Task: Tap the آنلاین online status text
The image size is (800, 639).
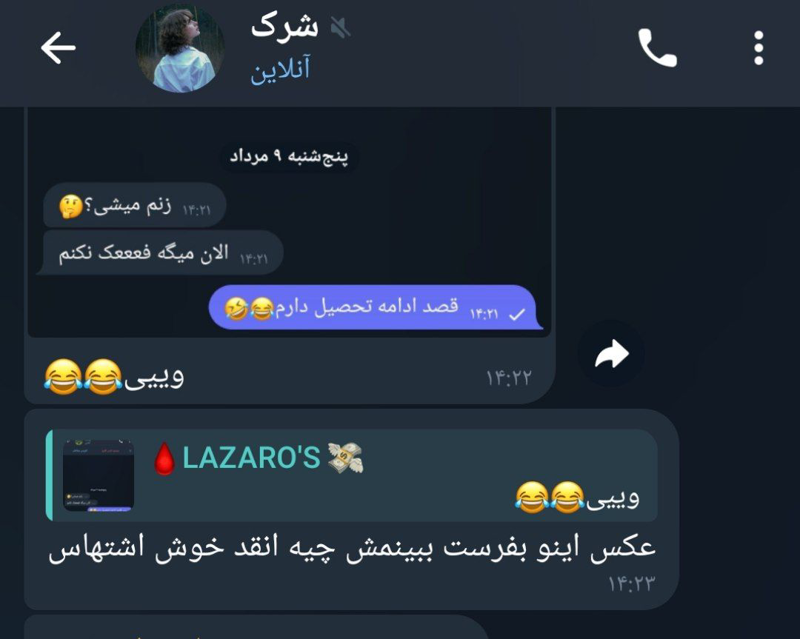Action: (x=280, y=70)
